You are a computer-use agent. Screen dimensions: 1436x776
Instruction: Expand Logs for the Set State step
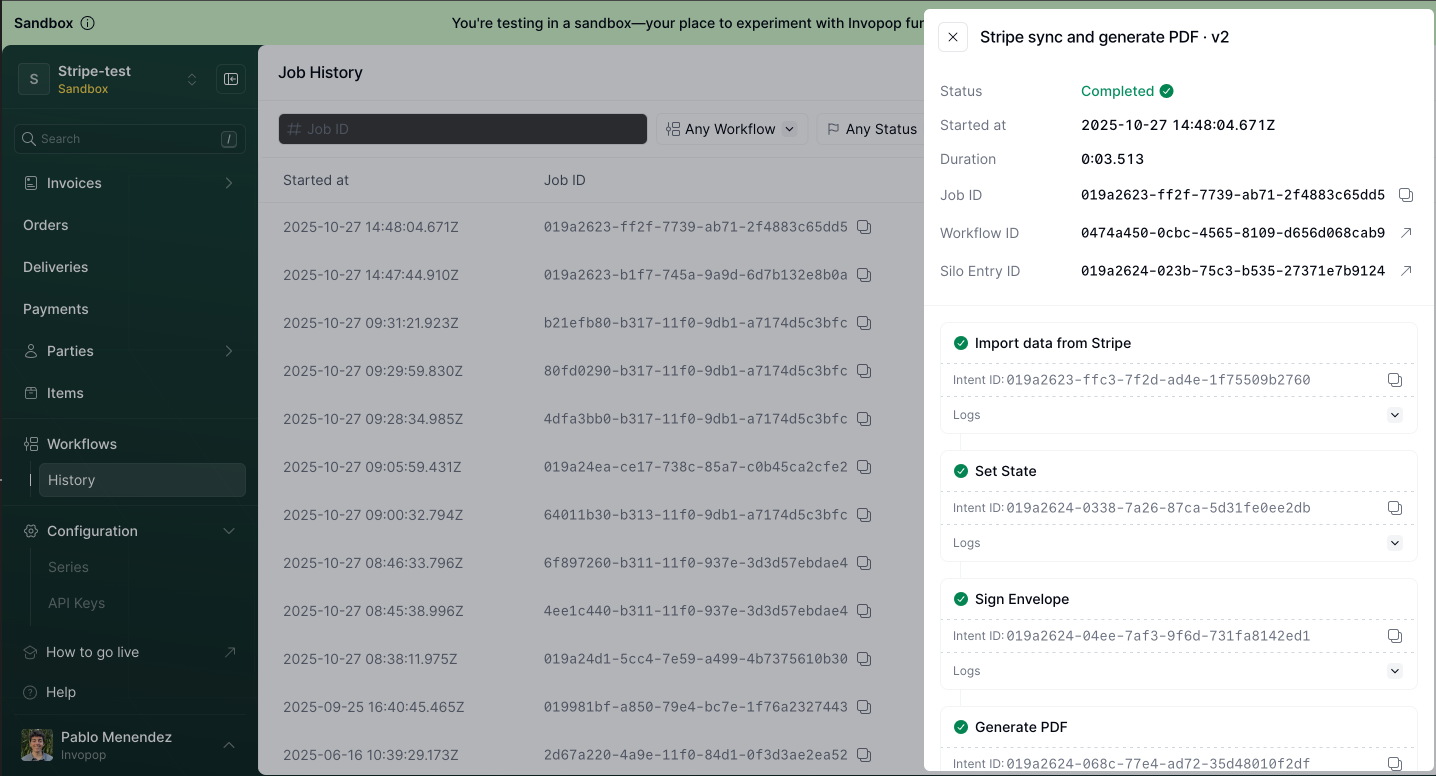pos(1395,543)
